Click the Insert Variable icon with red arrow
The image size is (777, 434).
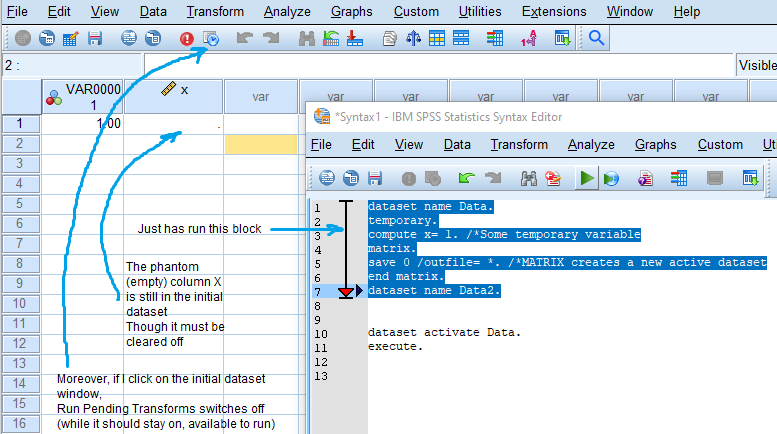pyautogui.click(x=354, y=38)
